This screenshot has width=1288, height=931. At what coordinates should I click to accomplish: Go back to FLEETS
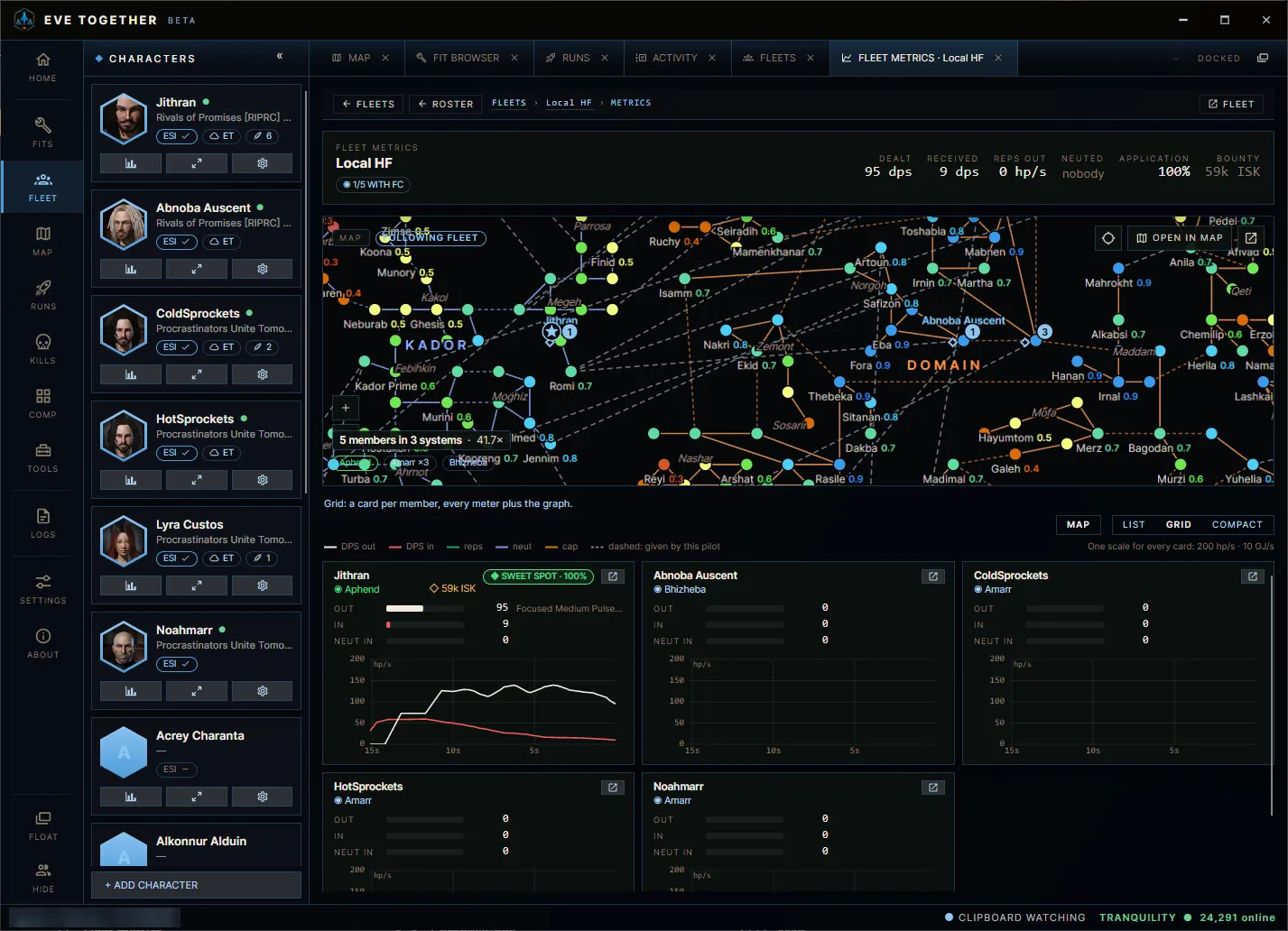click(368, 104)
